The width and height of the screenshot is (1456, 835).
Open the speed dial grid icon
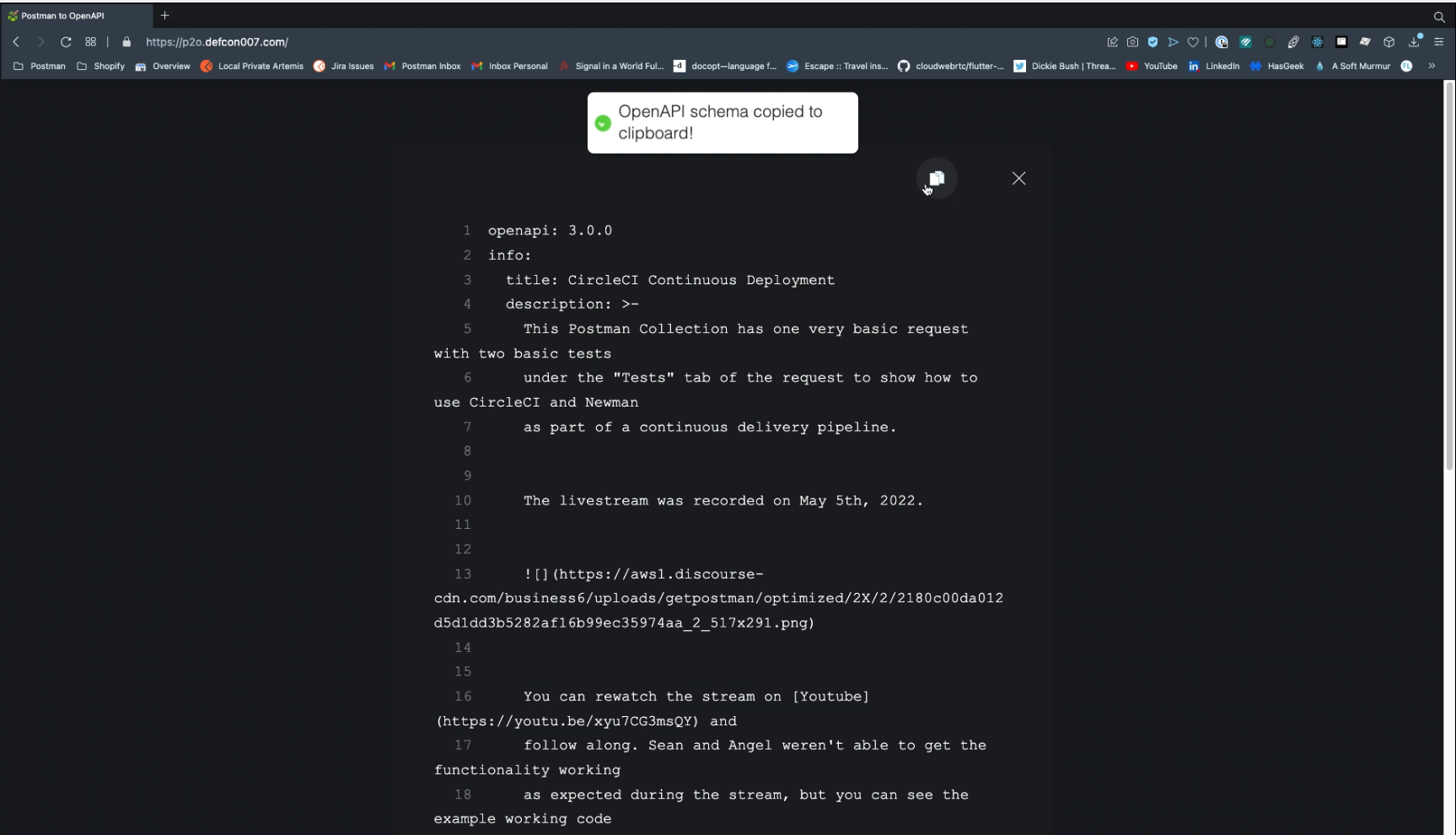point(90,41)
